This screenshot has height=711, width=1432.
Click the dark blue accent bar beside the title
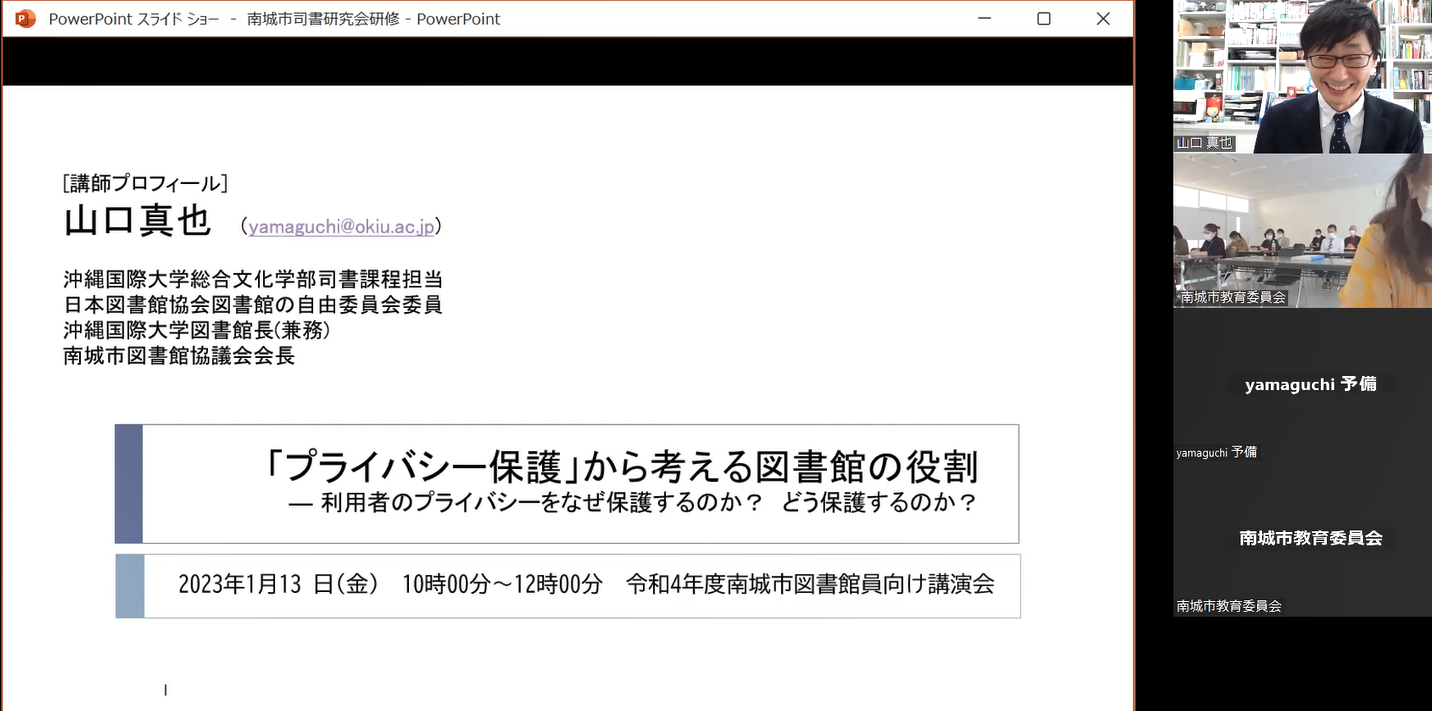click(129, 484)
